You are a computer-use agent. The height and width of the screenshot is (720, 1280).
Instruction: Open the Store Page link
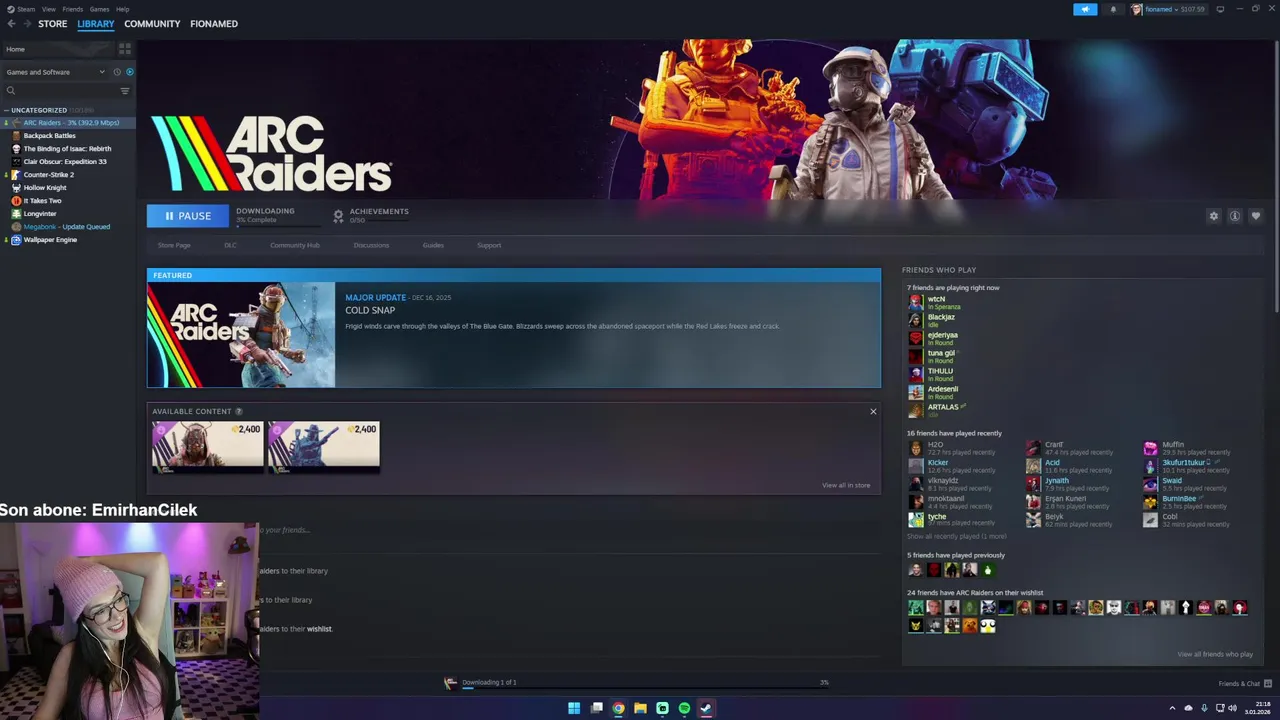(x=174, y=245)
